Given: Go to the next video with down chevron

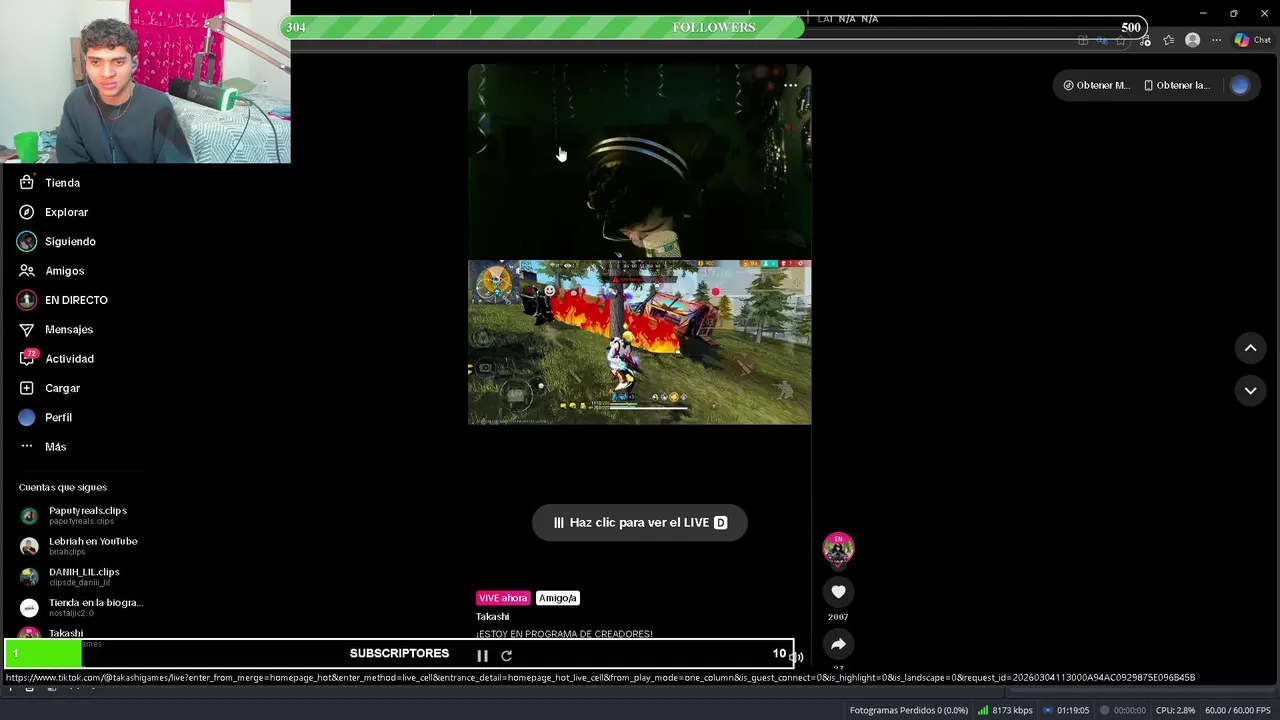Looking at the screenshot, I should [1250, 390].
